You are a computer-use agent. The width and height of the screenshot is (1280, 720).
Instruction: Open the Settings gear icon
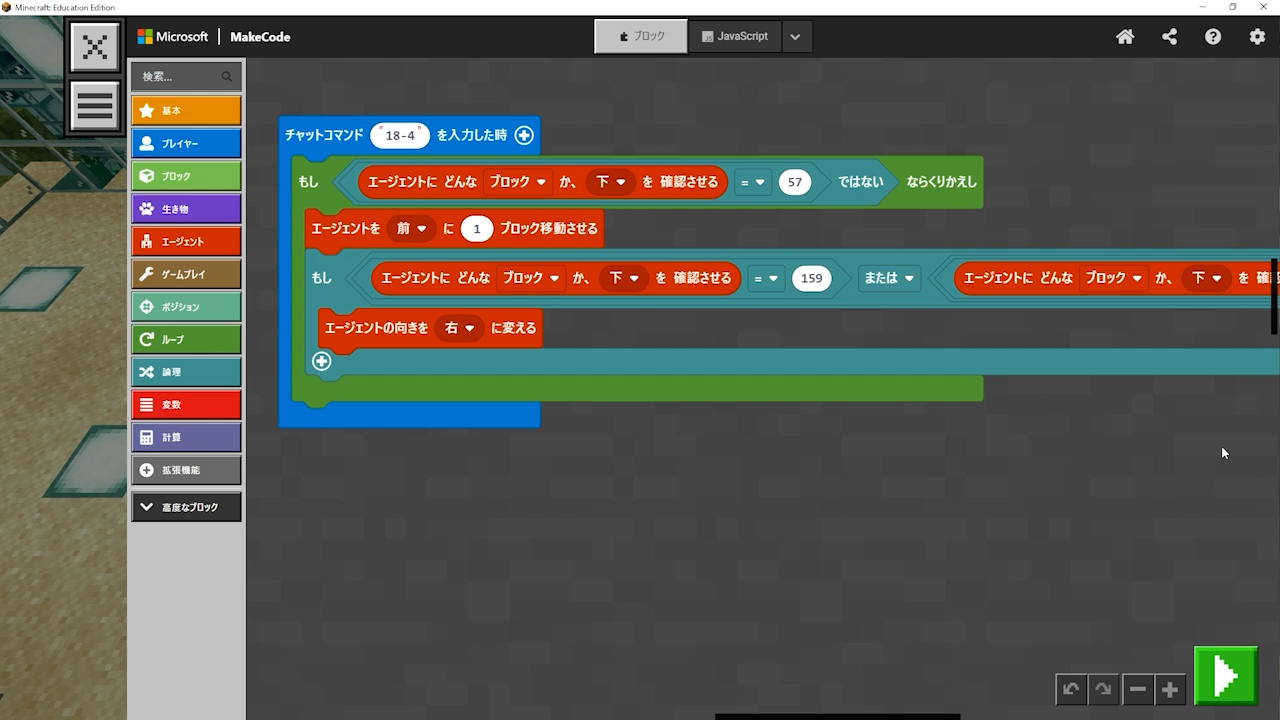(1257, 37)
